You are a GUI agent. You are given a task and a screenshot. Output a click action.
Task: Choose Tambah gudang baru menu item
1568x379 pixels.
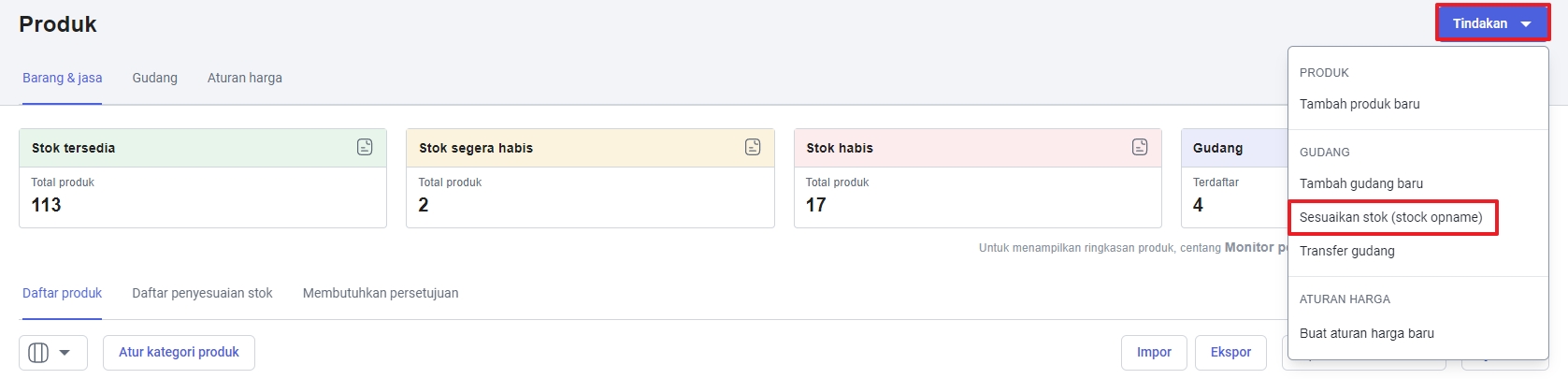[1361, 183]
